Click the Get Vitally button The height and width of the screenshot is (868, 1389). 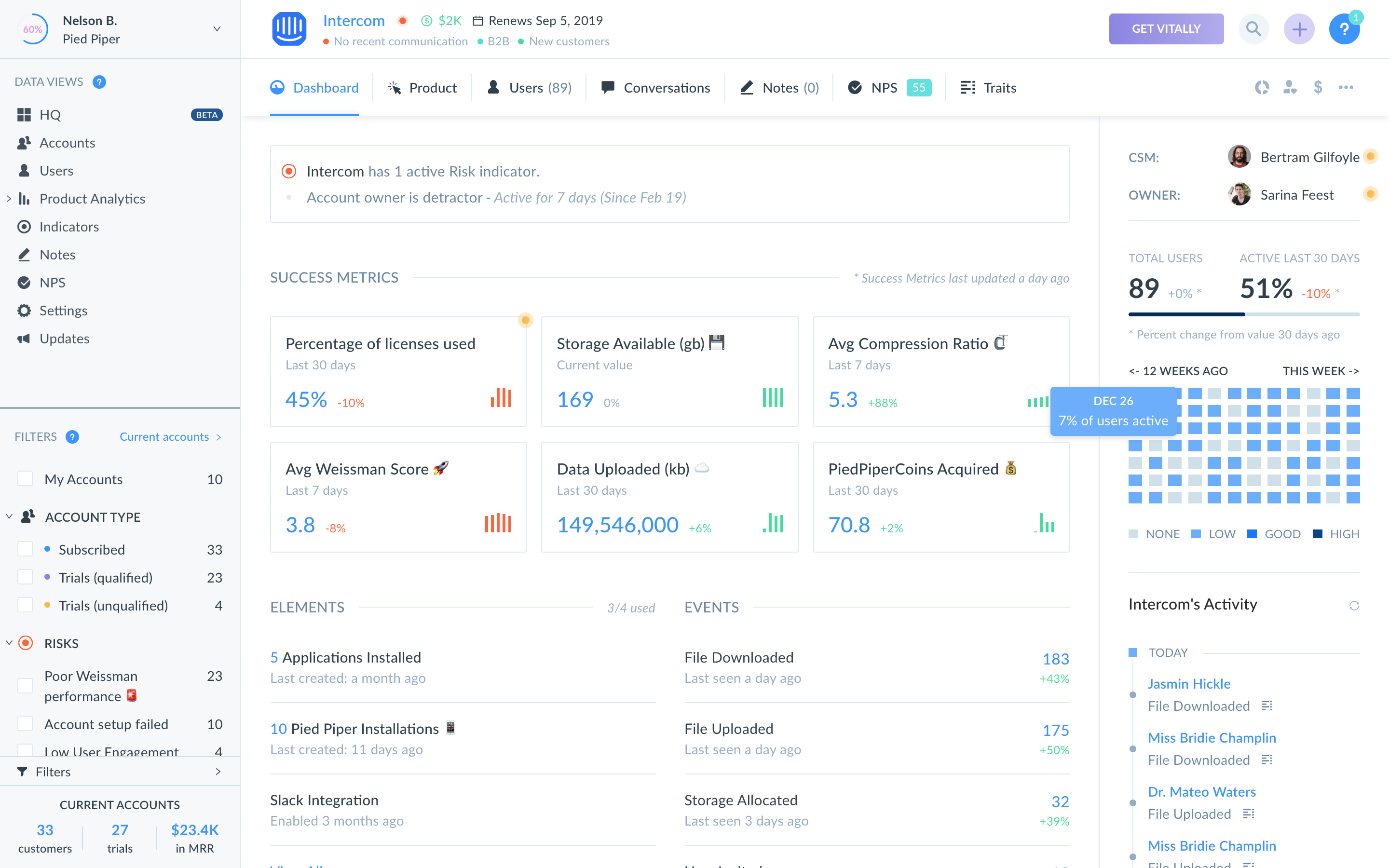(x=1166, y=29)
